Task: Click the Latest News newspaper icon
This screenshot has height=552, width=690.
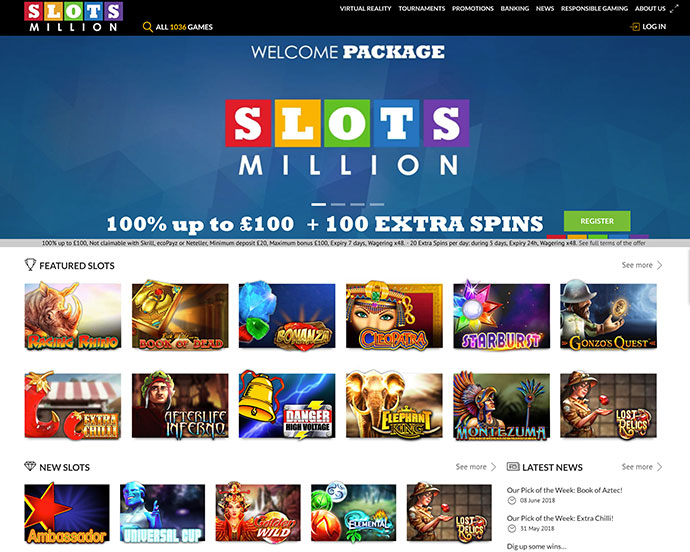Action: point(513,467)
